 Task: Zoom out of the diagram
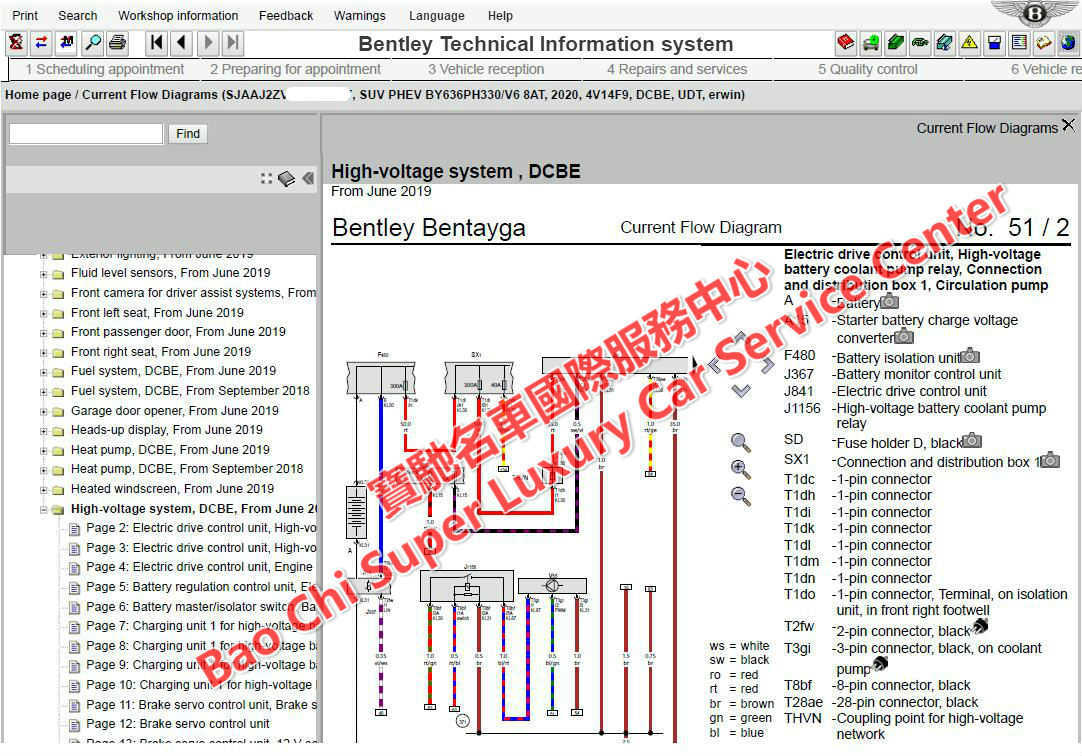tap(740, 496)
